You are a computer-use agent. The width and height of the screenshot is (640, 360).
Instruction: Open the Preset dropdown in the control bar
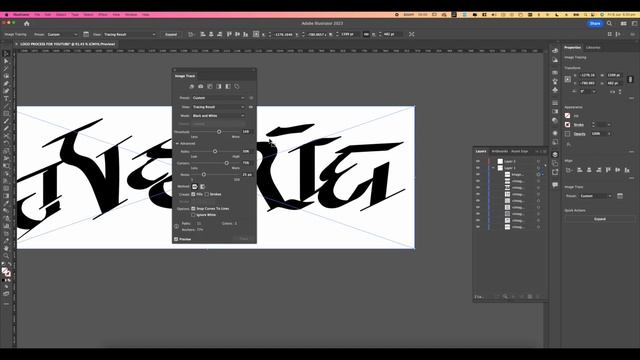(62, 34)
